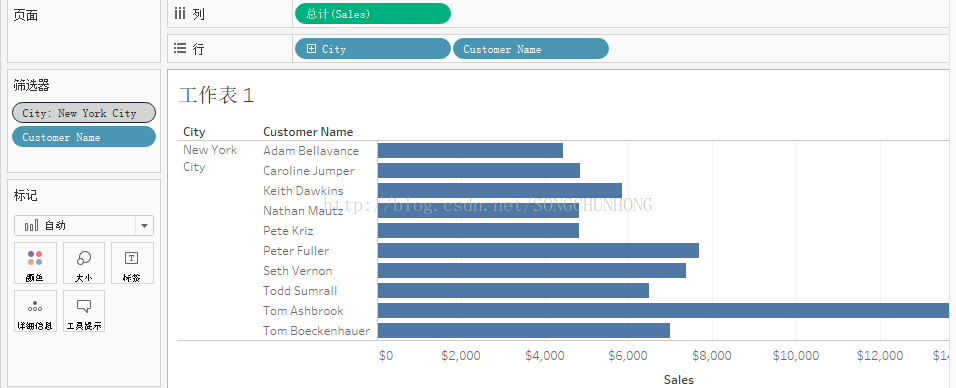Click the City column header
This screenshot has width=956, height=388.
click(x=194, y=132)
